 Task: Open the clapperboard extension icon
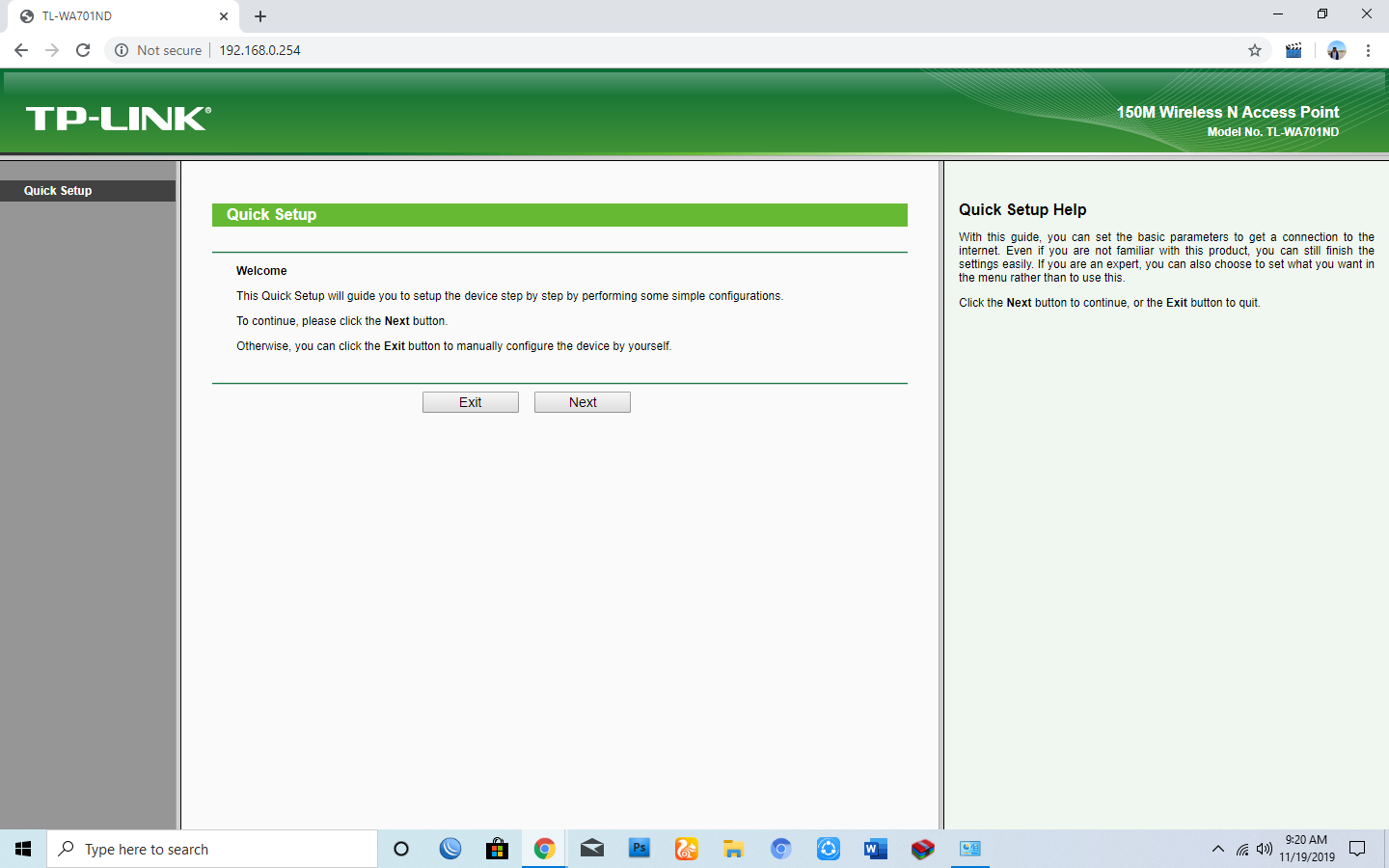[1294, 50]
